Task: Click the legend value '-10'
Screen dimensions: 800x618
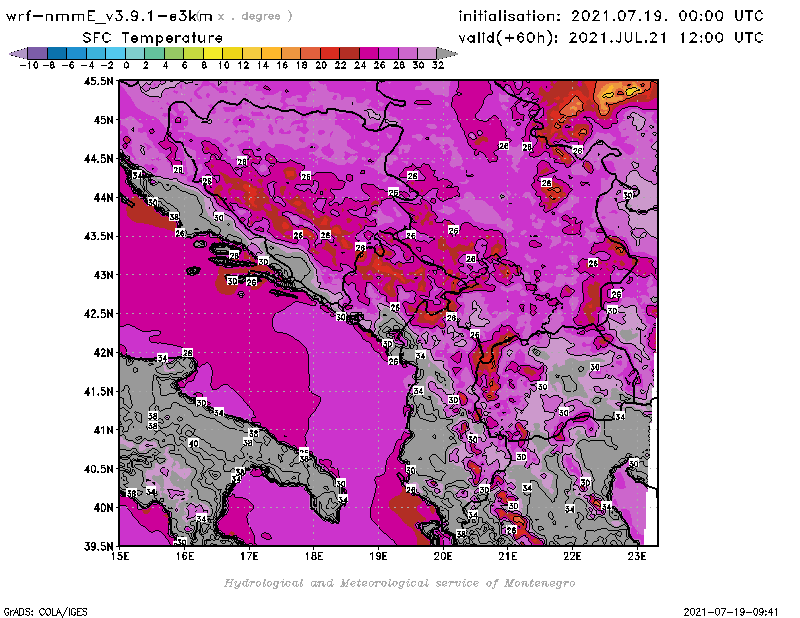Action: point(29,65)
